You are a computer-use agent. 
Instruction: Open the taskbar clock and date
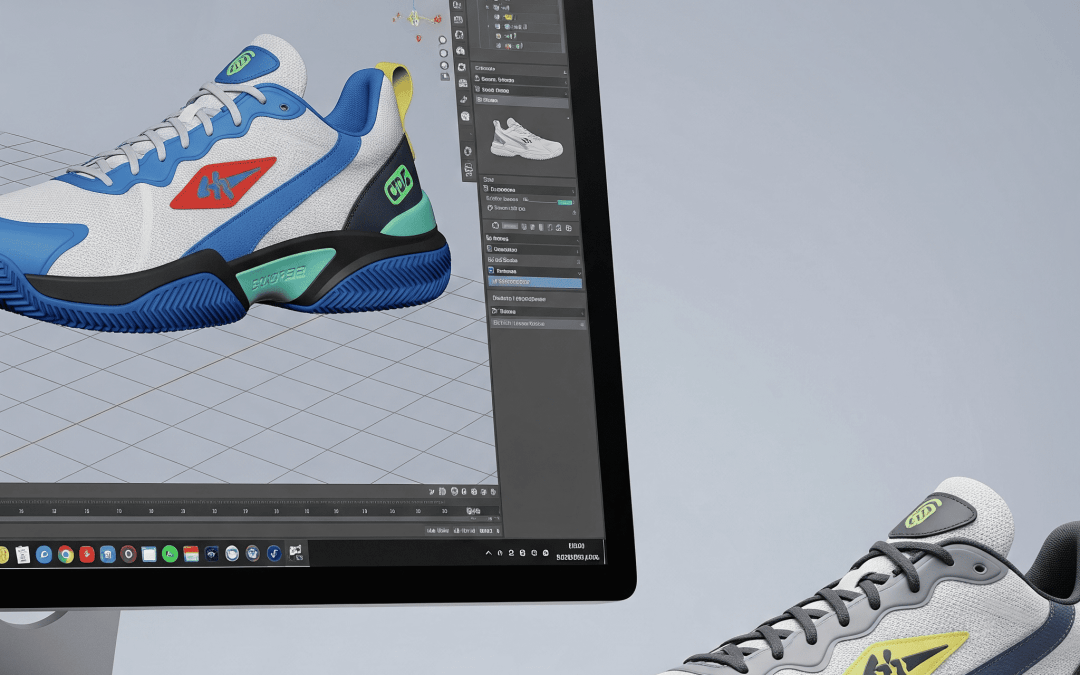pyautogui.click(x=577, y=551)
